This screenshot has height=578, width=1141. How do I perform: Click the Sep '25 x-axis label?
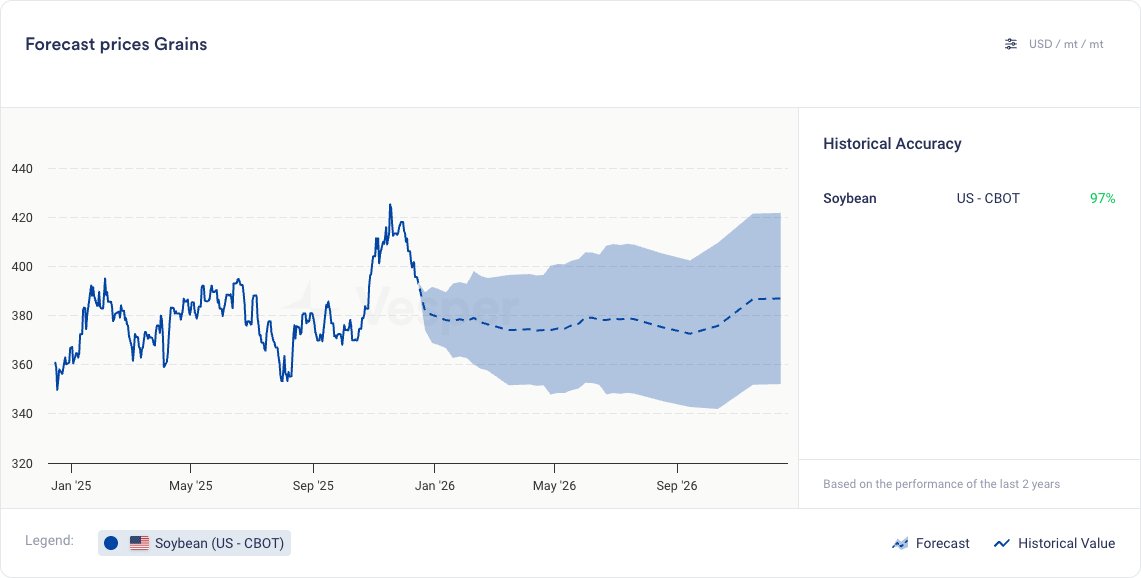click(313, 486)
